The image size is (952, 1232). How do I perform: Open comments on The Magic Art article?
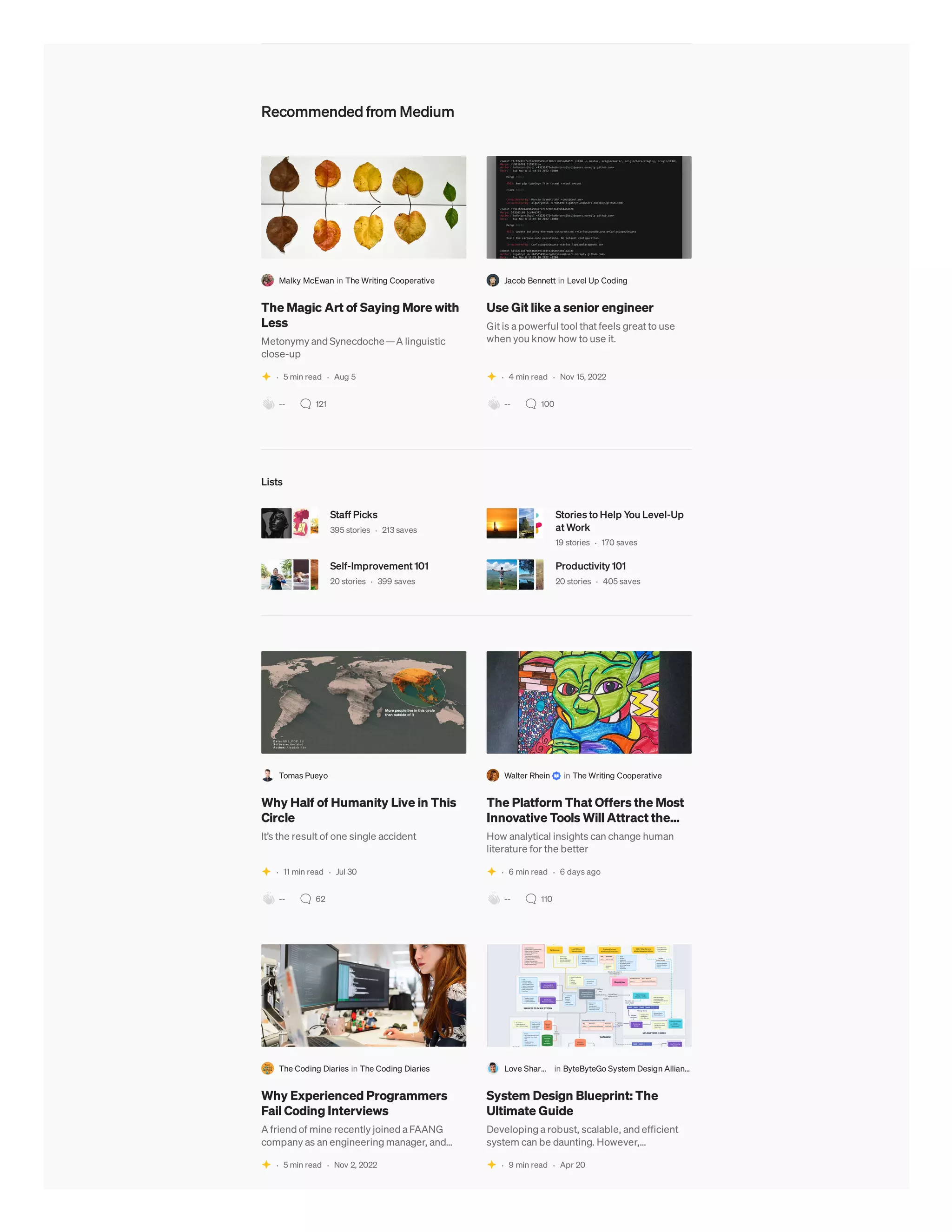coord(306,404)
